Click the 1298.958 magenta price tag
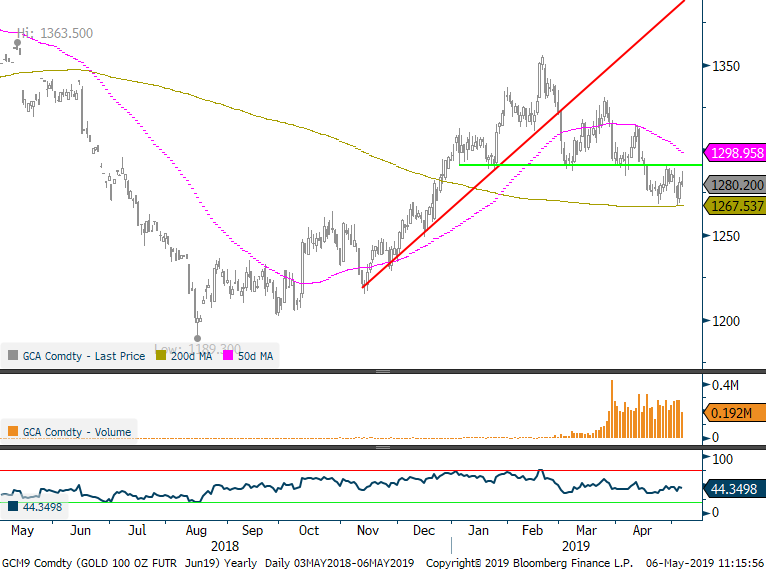The height and width of the screenshot is (571, 766). 736,153
